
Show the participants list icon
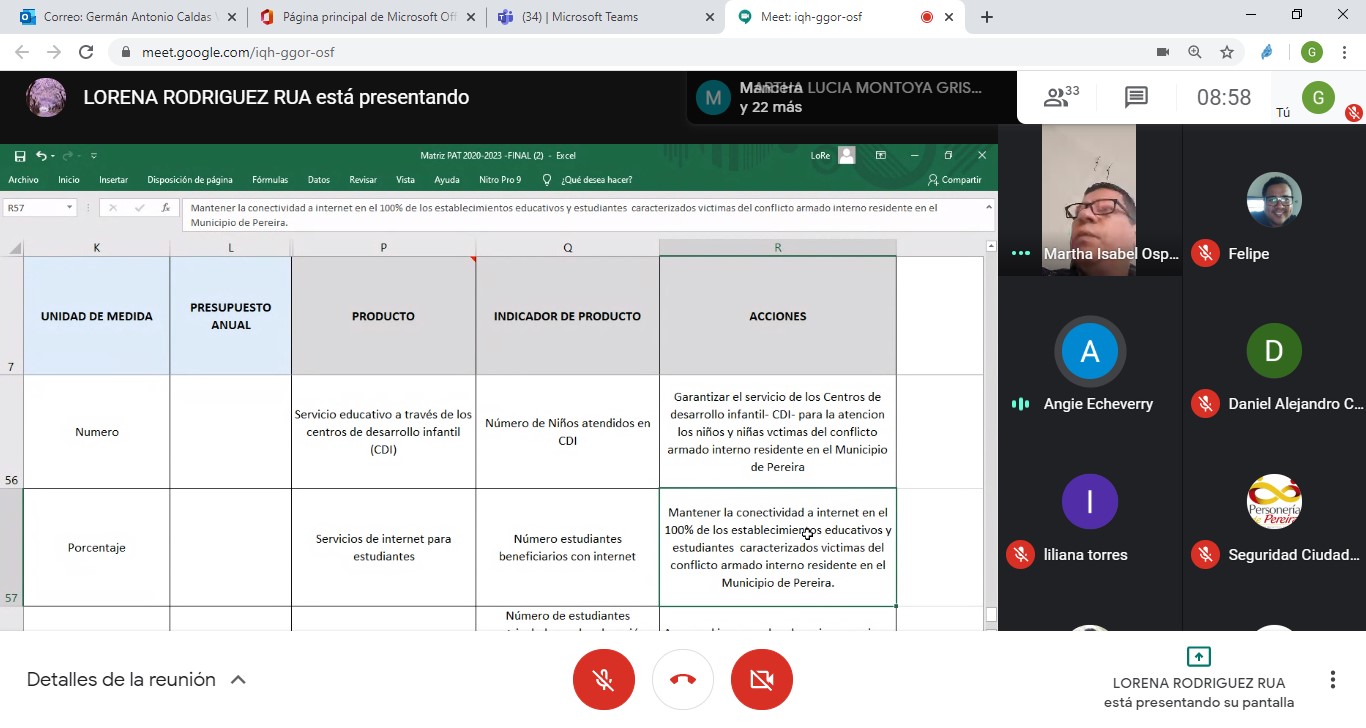(x=1060, y=97)
